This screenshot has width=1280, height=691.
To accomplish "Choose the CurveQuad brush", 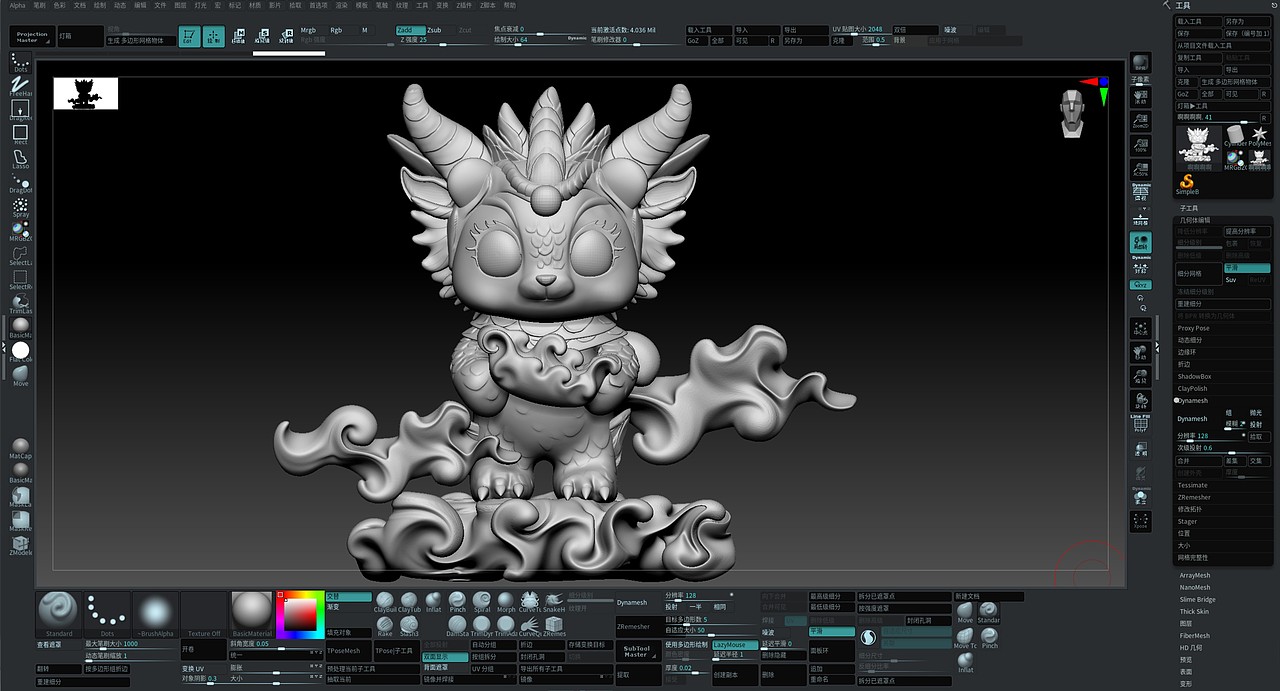I will tap(530, 626).
